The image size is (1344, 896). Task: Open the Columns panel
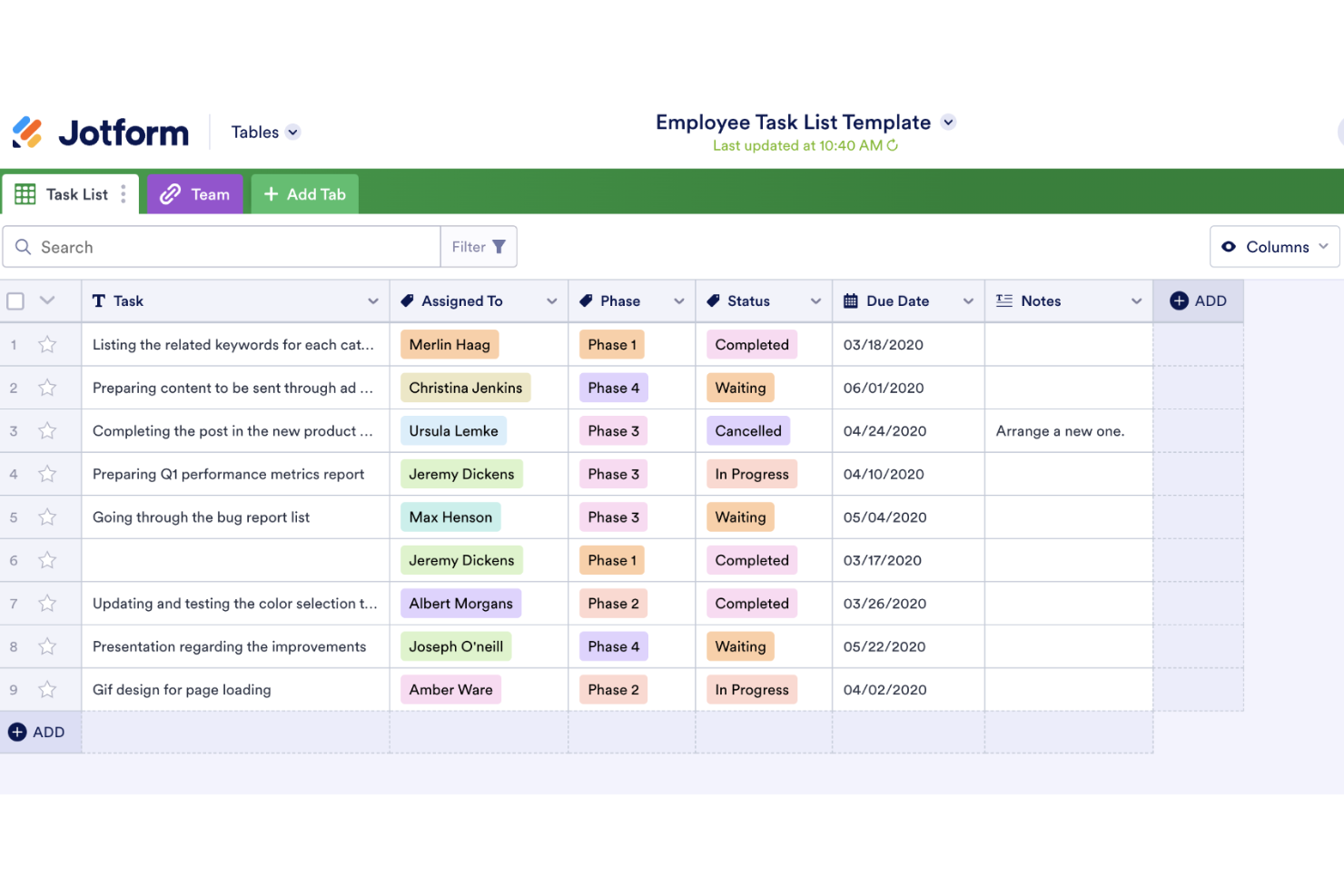[1274, 246]
